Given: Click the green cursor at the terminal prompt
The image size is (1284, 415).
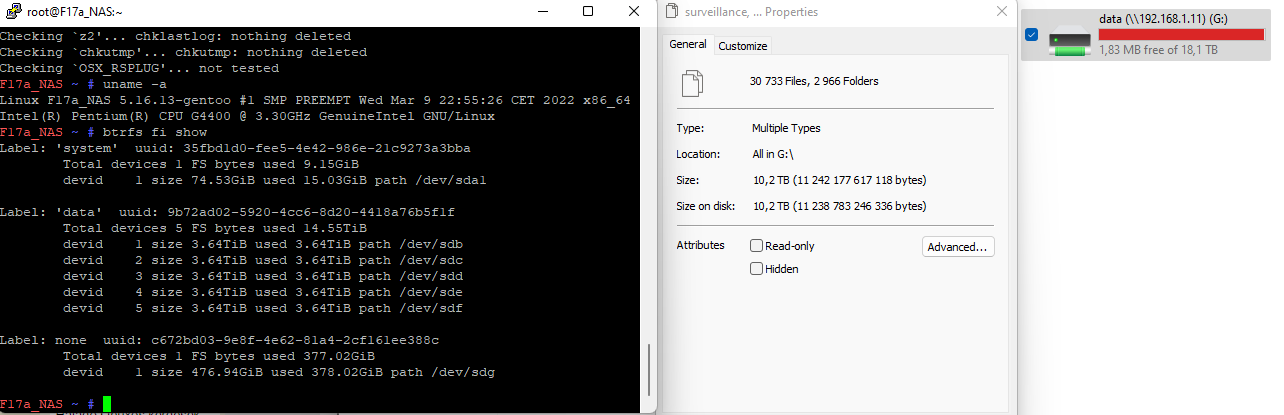Looking at the screenshot, I should pos(107,403).
